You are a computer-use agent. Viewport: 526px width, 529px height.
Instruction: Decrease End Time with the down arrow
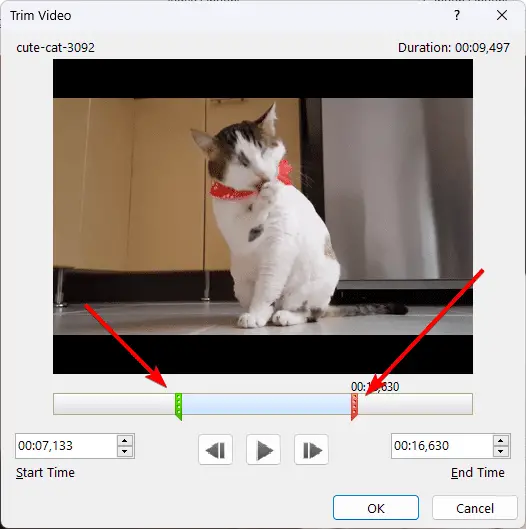501,451
